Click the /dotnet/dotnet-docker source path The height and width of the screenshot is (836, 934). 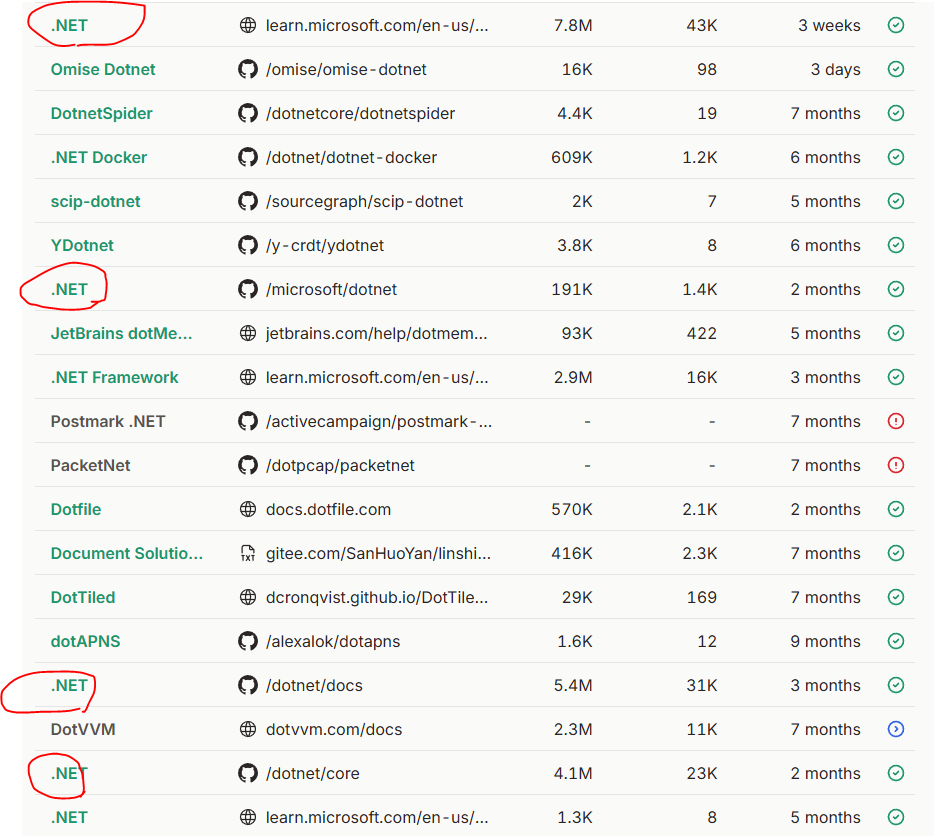(351, 158)
